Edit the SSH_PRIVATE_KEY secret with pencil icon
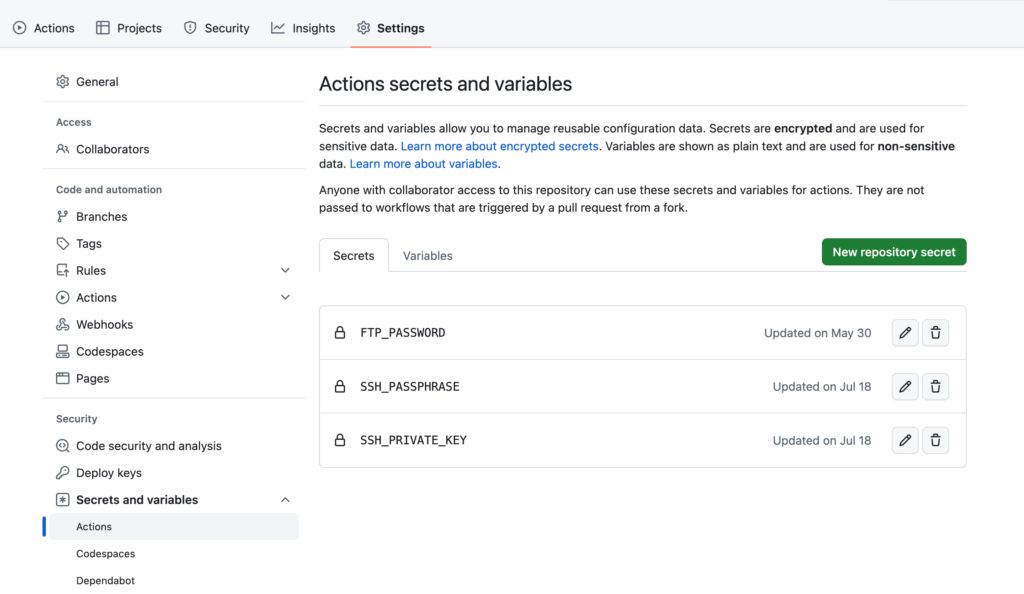Screen dimensions: 1024x594 pos(904,440)
